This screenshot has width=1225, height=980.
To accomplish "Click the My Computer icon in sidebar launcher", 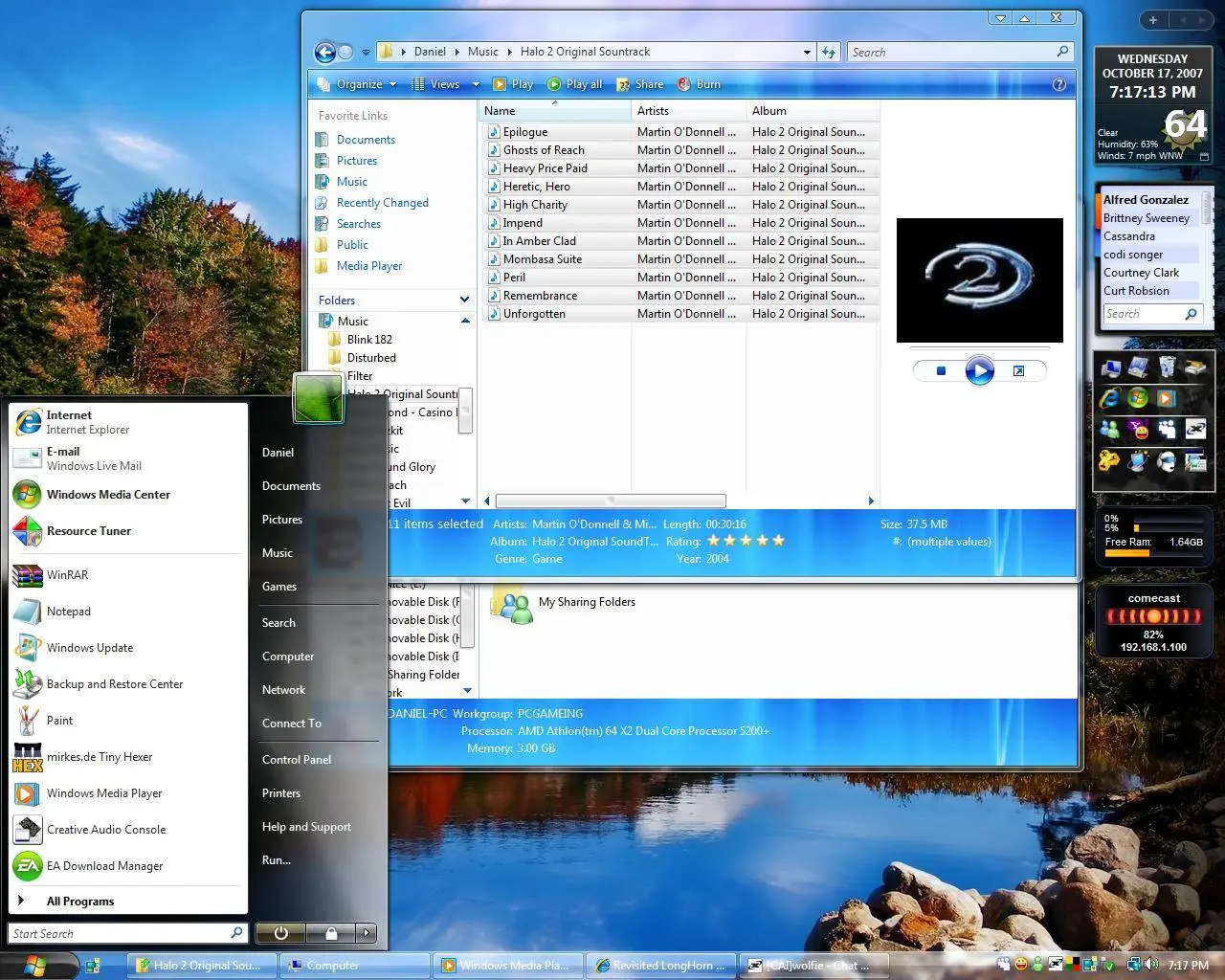I will tap(1110, 367).
